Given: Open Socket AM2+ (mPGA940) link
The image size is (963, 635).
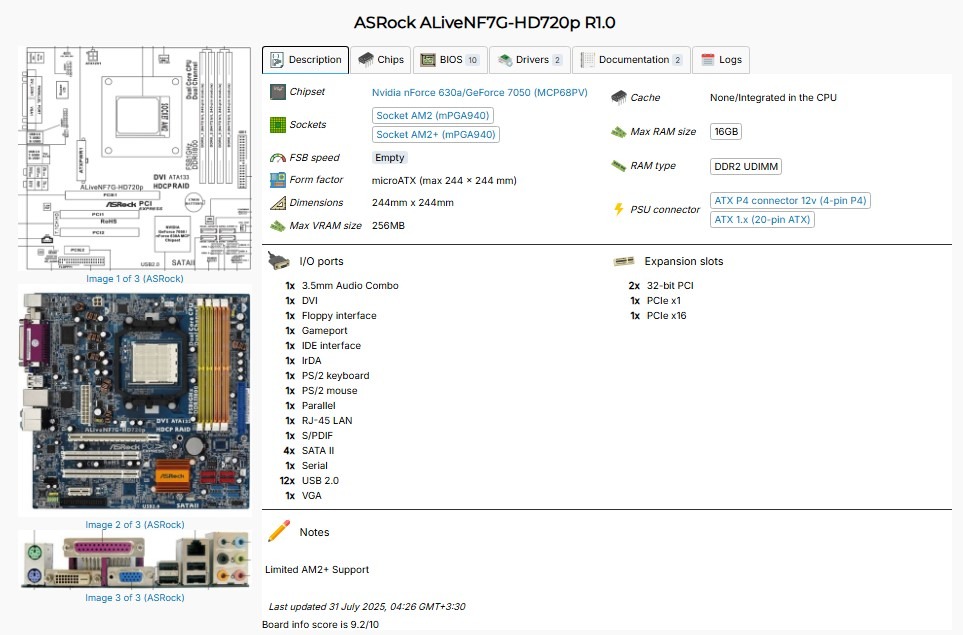Looking at the screenshot, I should (x=435, y=134).
